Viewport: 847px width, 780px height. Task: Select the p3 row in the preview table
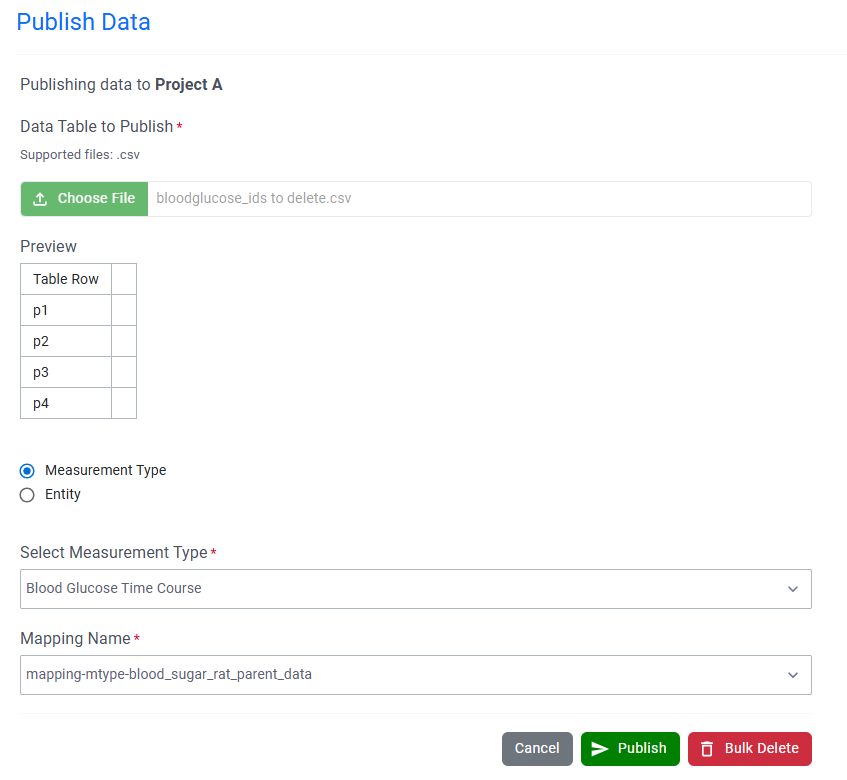click(66, 373)
